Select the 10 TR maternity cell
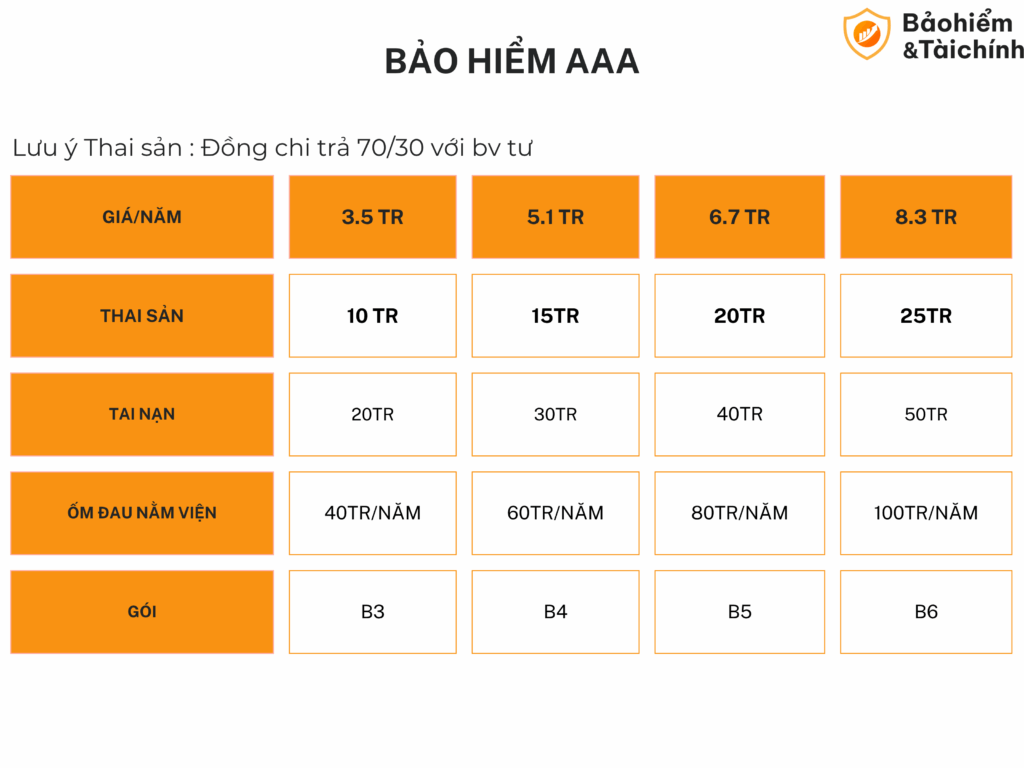The width and height of the screenshot is (1024, 768). click(372, 316)
